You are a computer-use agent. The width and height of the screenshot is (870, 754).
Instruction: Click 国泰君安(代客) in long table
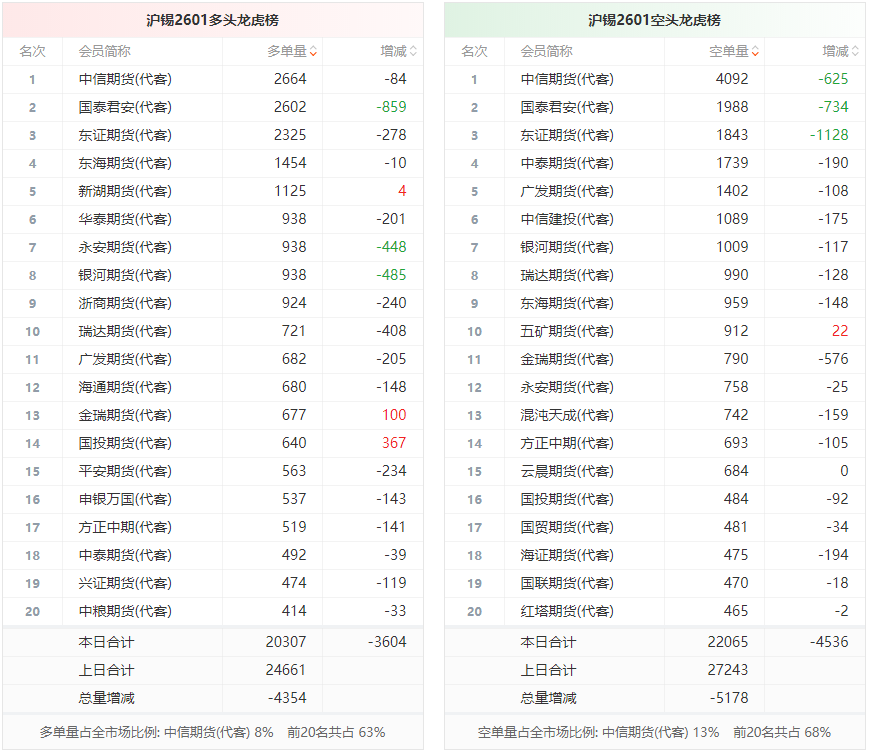[x=125, y=107]
